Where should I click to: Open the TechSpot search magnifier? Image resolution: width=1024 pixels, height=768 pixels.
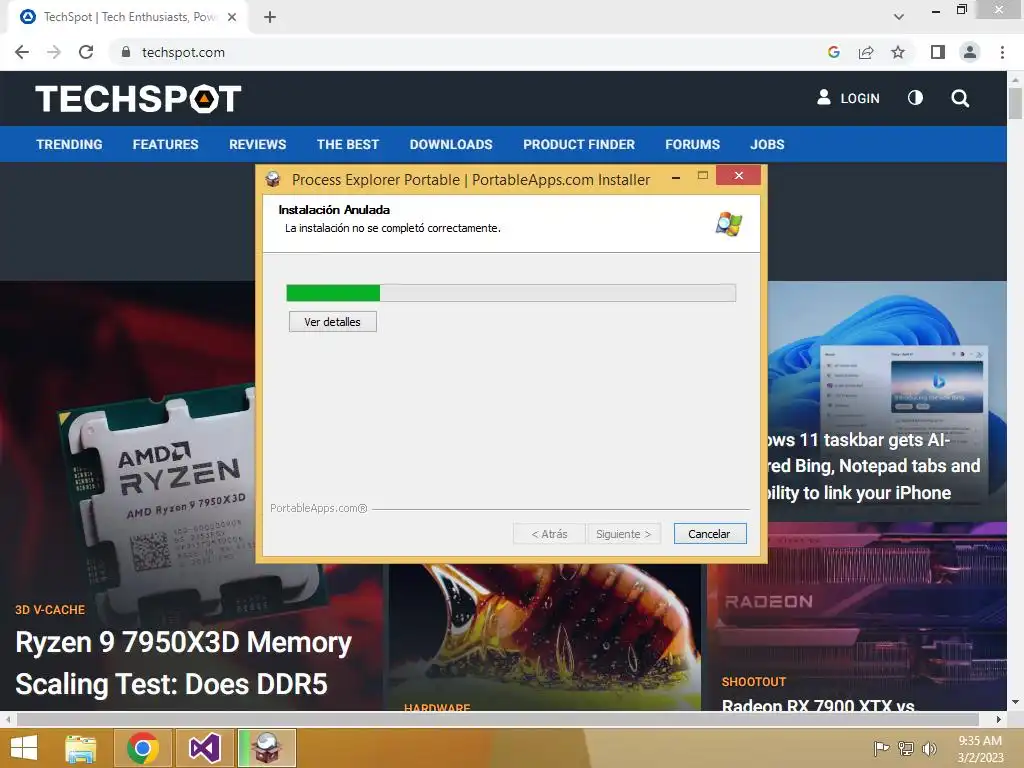pyautogui.click(x=960, y=98)
